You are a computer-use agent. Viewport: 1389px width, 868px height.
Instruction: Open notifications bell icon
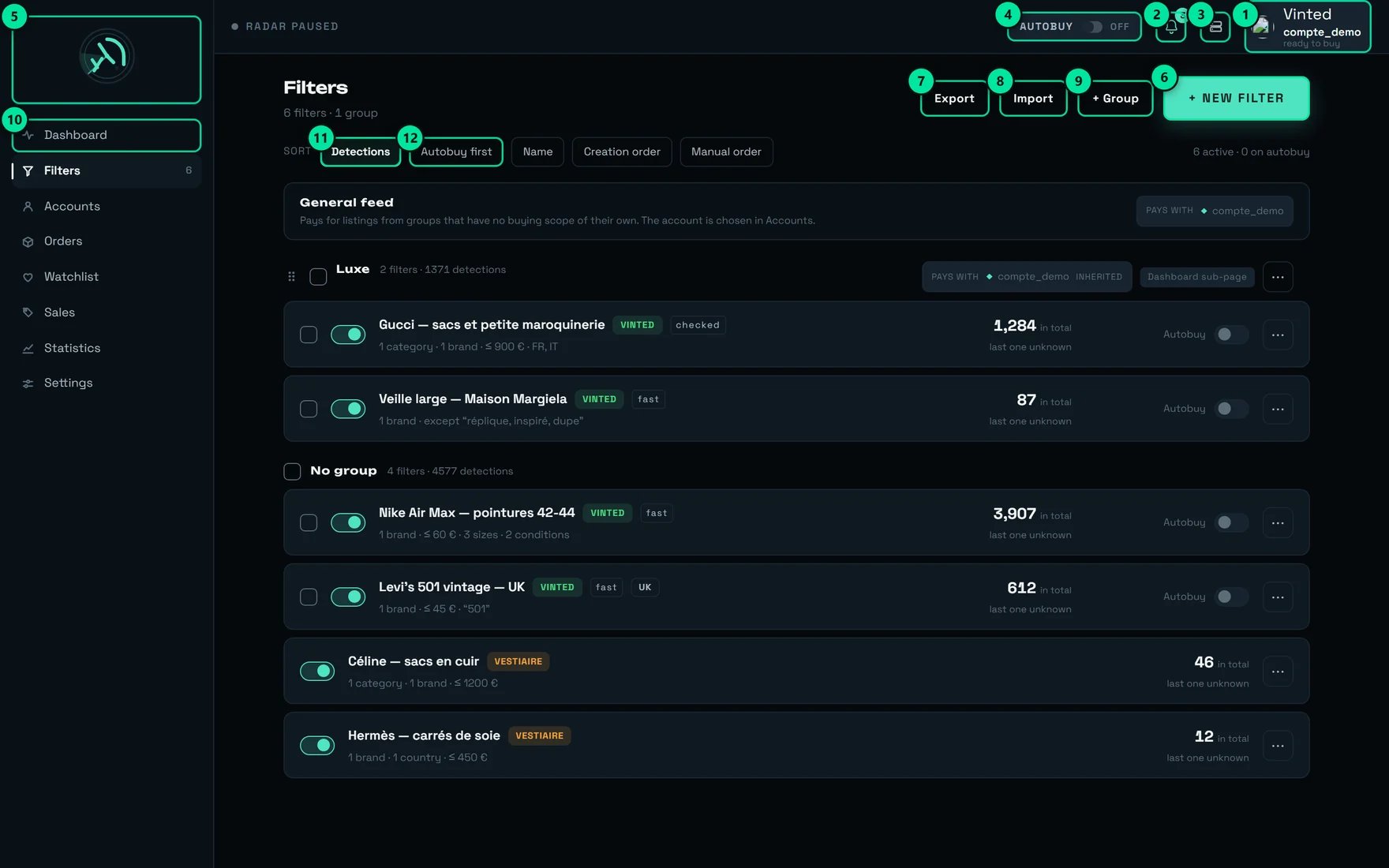coord(1171,27)
